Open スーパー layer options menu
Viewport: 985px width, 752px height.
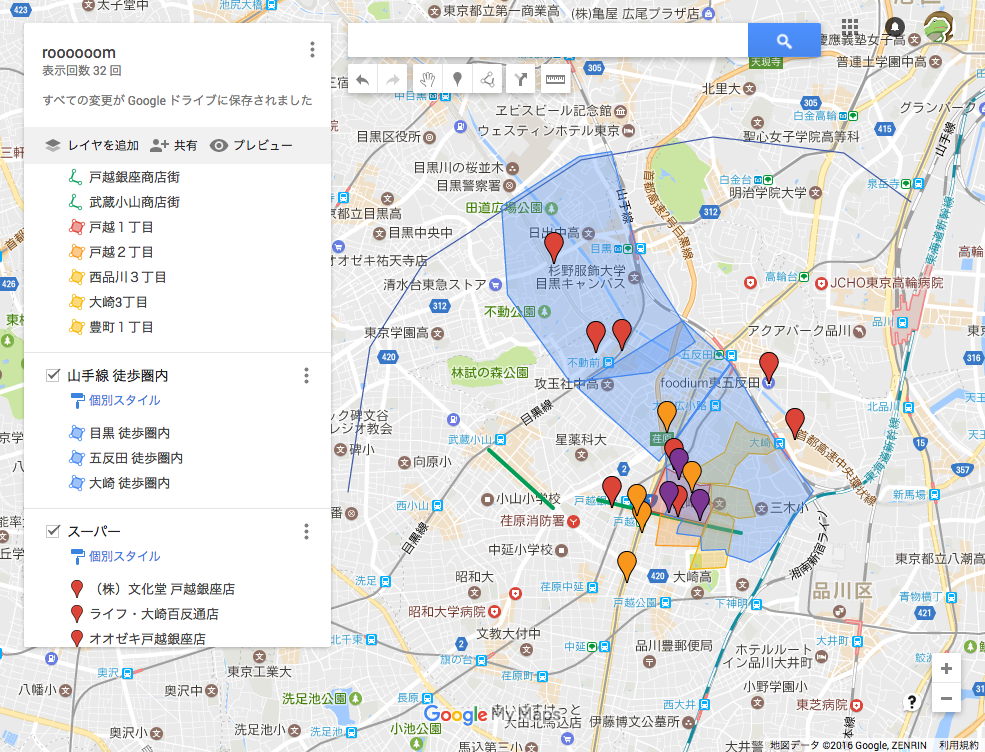tap(307, 531)
